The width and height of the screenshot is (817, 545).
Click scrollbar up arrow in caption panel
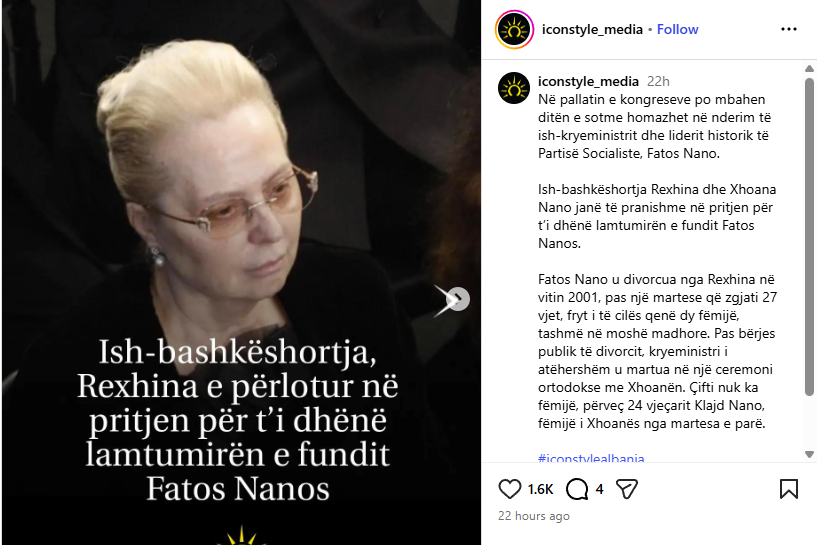click(809, 68)
